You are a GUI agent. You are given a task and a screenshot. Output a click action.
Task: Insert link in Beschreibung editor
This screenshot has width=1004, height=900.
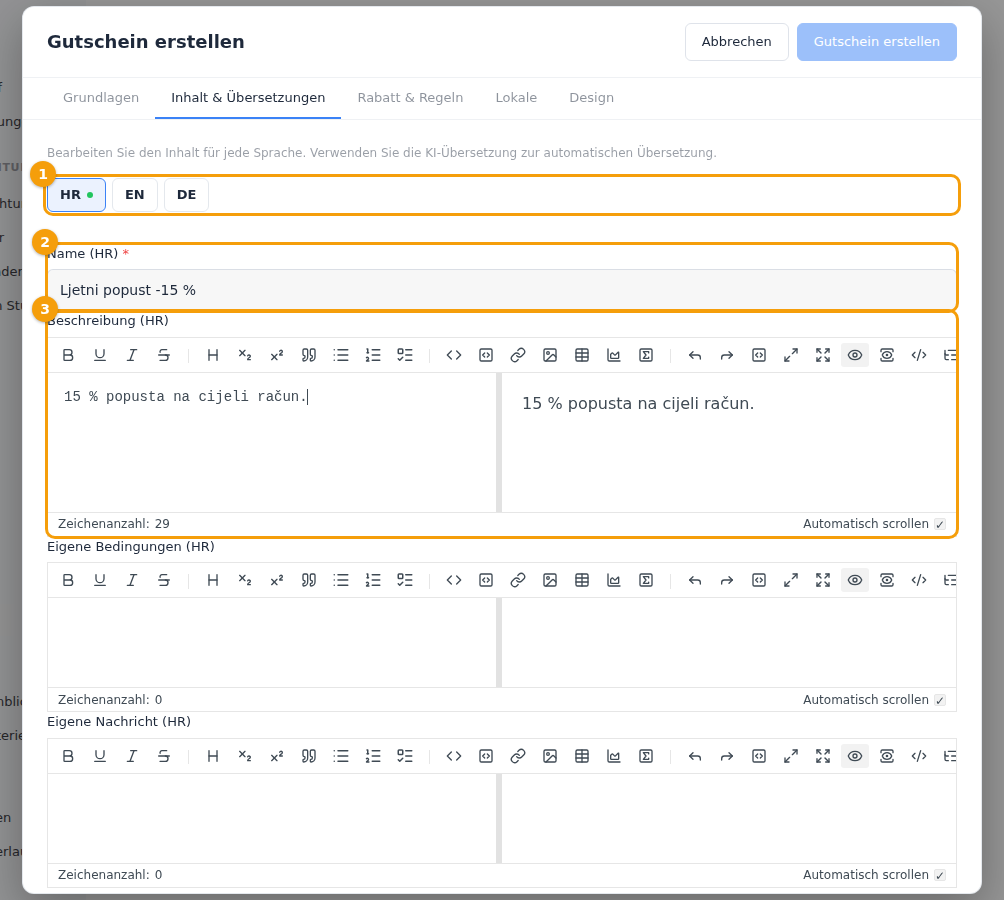pos(518,355)
